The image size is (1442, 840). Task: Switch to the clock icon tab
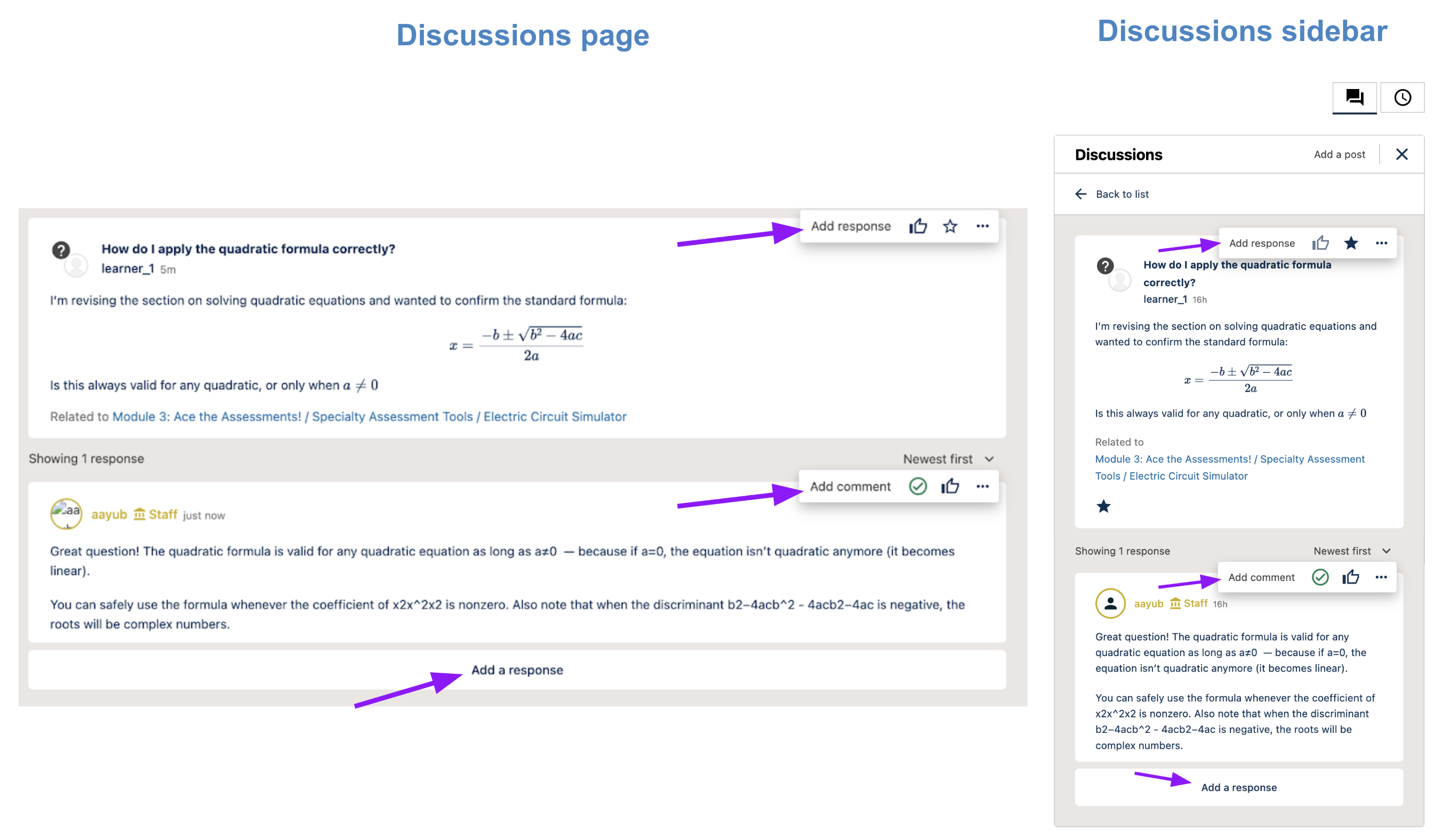pos(1402,98)
